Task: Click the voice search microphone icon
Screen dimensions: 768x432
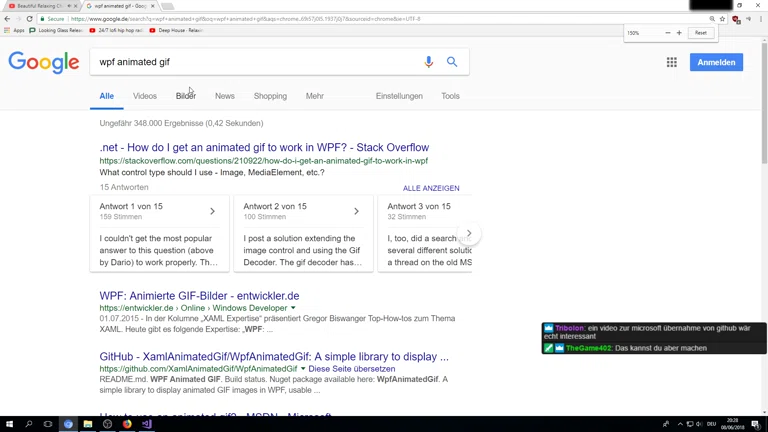Action: coord(429,62)
